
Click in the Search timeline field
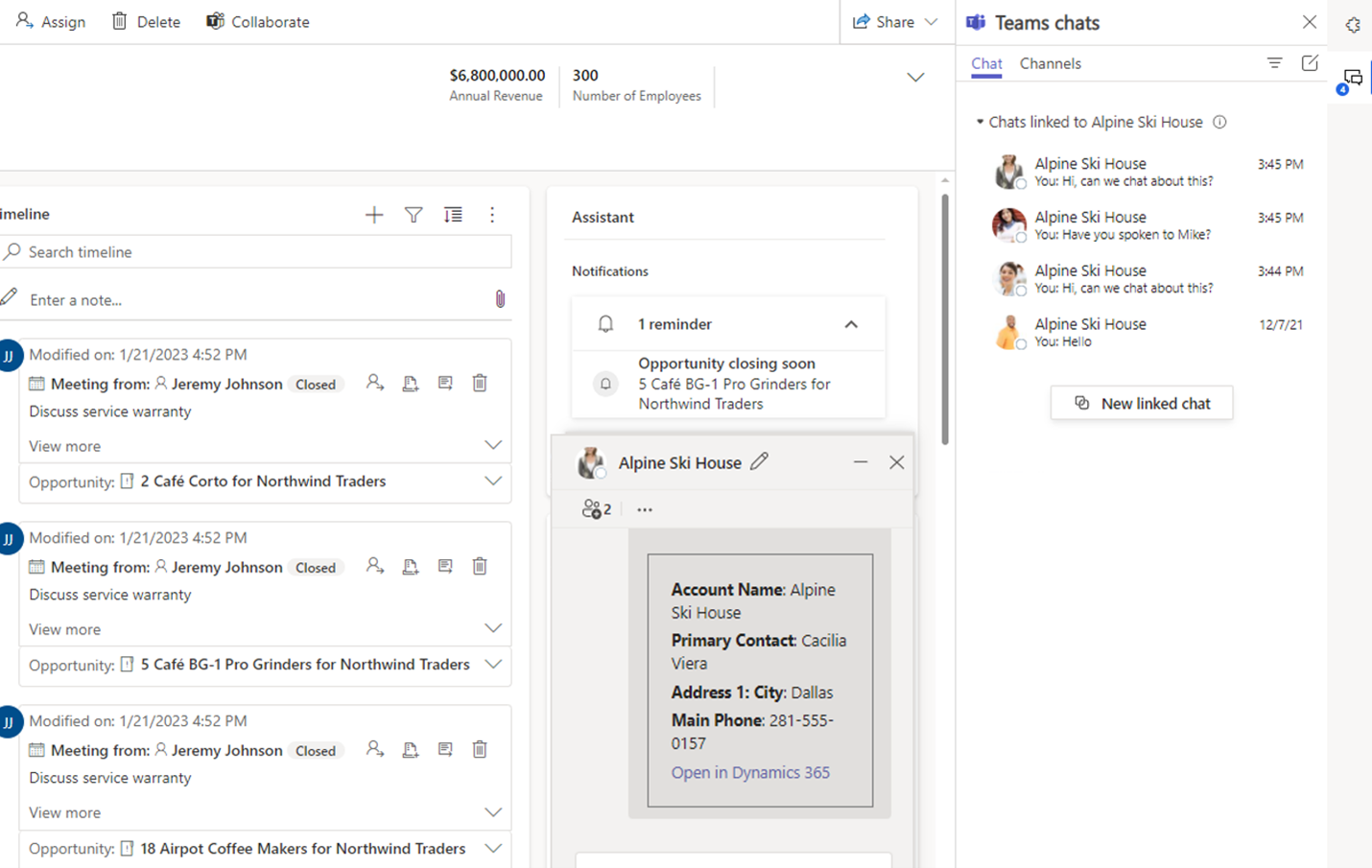(192, 251)
